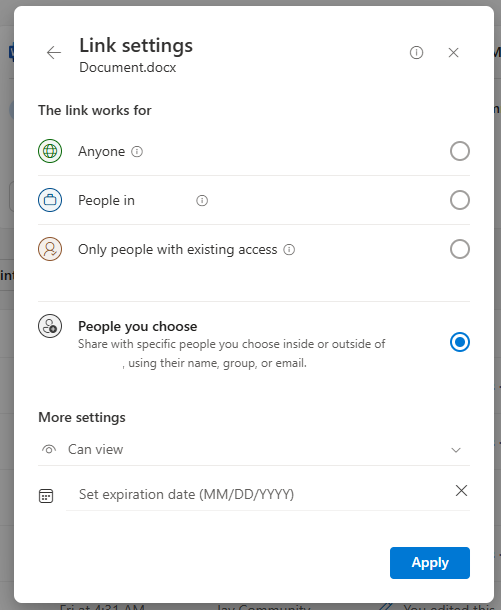Viewport: 501px width, 610px height.
Task: Open the Can view permission dropdown
Action: (254, 449)
